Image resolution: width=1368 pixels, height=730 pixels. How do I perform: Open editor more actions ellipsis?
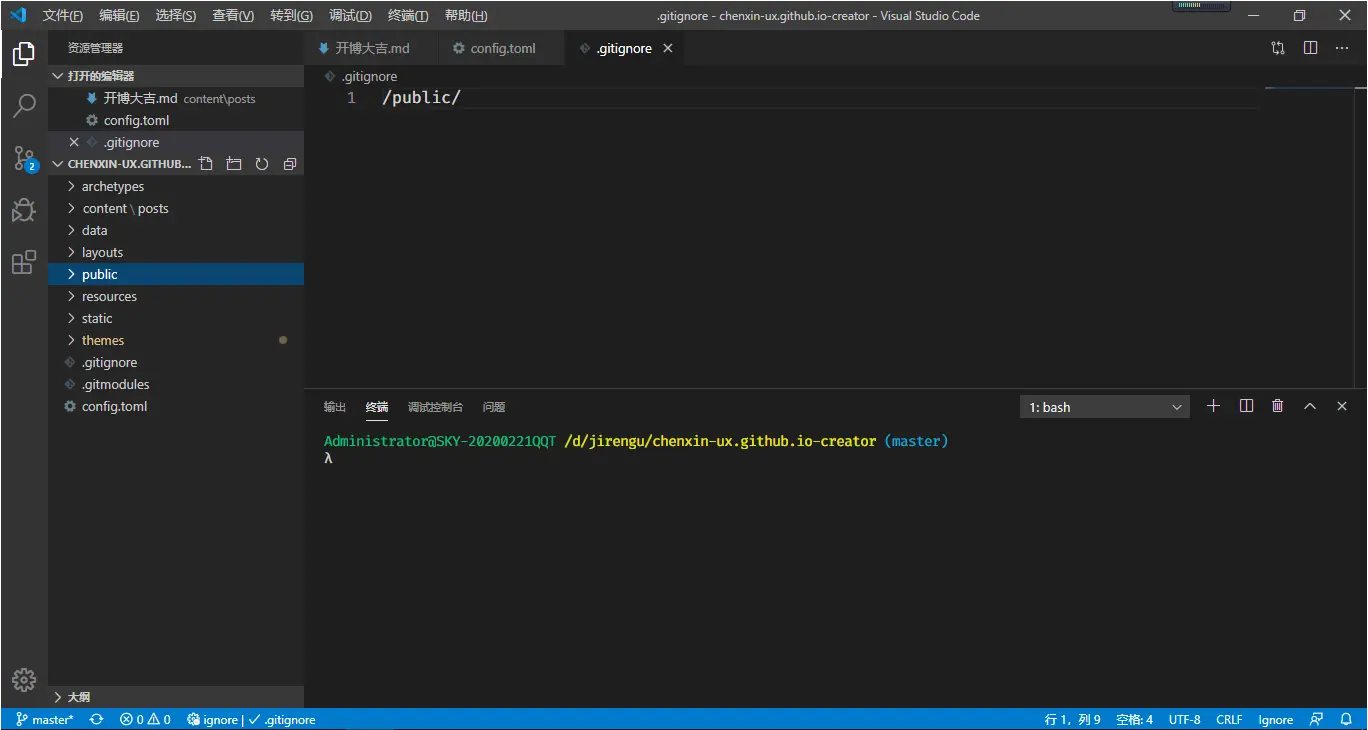click(x=1342, y=48)
